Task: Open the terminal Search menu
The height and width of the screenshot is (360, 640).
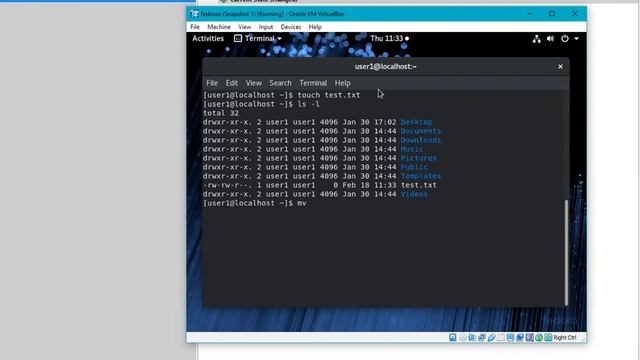Action: (x=280, y=83)
